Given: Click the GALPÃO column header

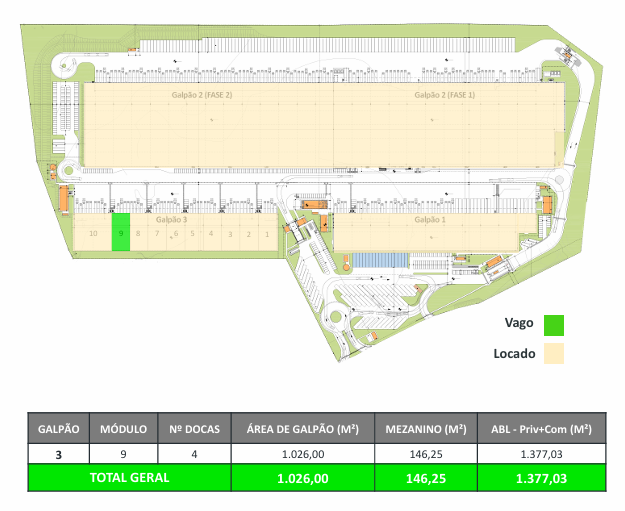Looking at the screenshot, I should click(x=58, y=428).
